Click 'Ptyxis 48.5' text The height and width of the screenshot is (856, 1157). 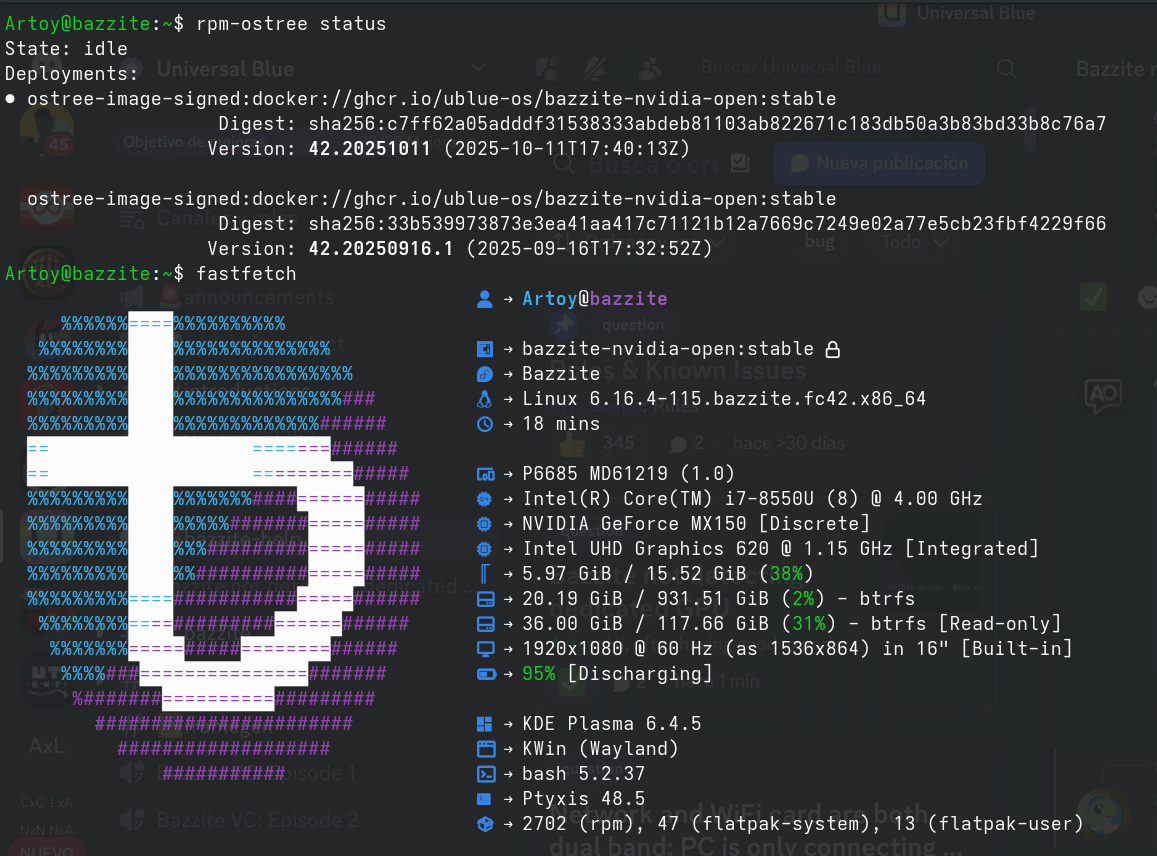[x=584, y=799]
